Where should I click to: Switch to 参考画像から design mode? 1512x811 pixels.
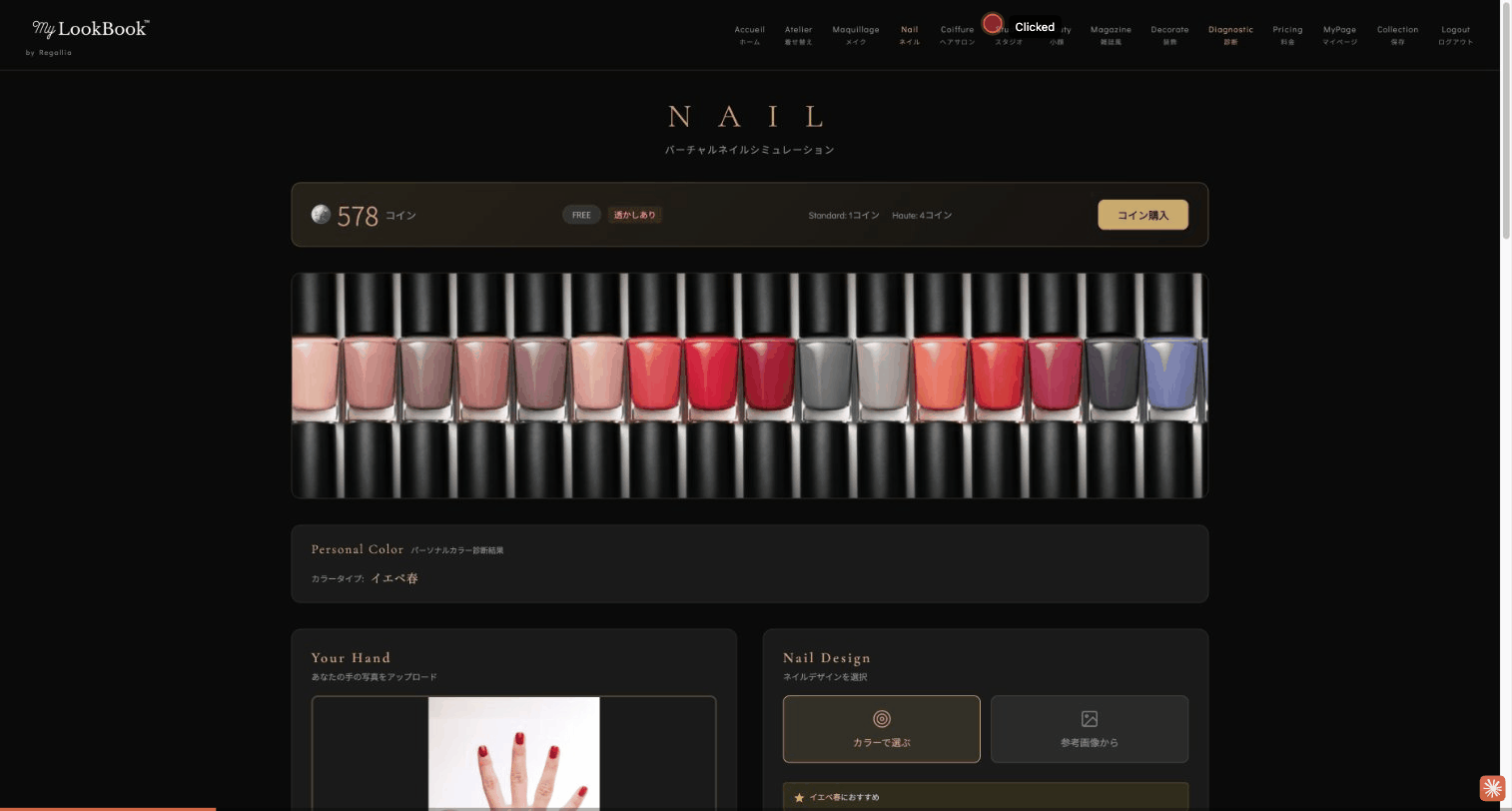[1090, 729]
